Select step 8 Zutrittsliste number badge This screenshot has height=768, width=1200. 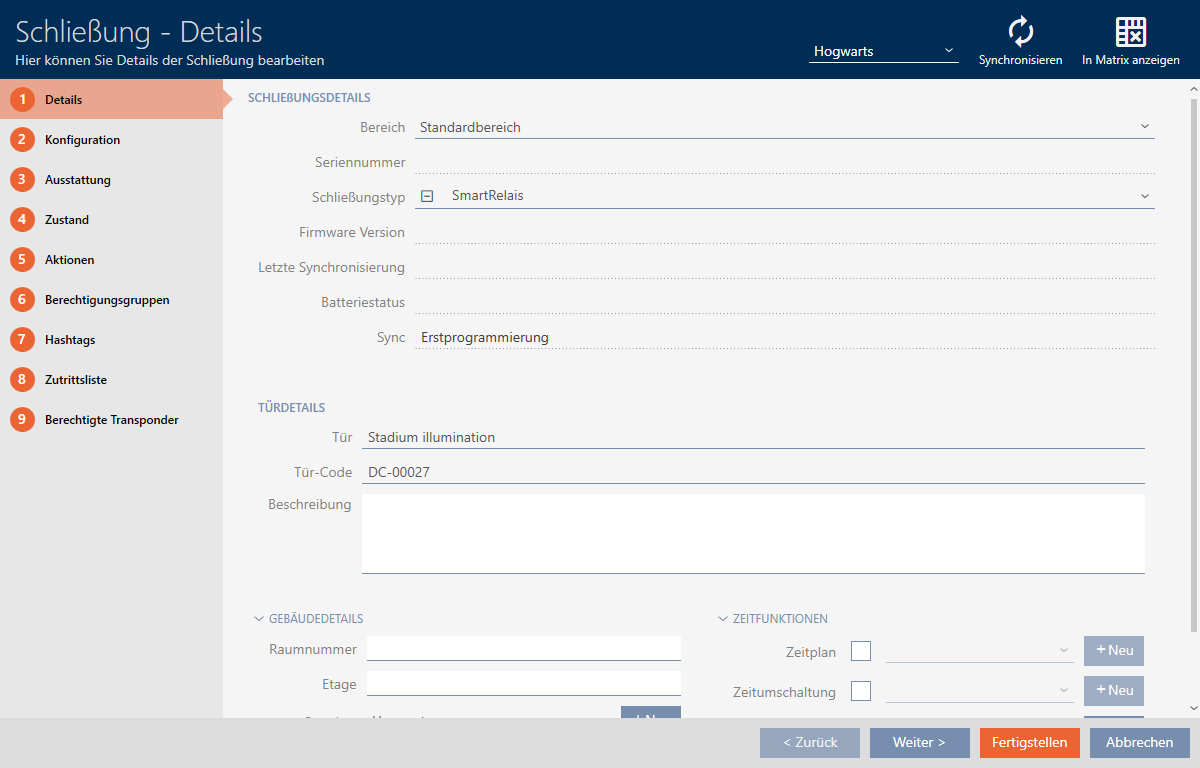tap(22, 380)
